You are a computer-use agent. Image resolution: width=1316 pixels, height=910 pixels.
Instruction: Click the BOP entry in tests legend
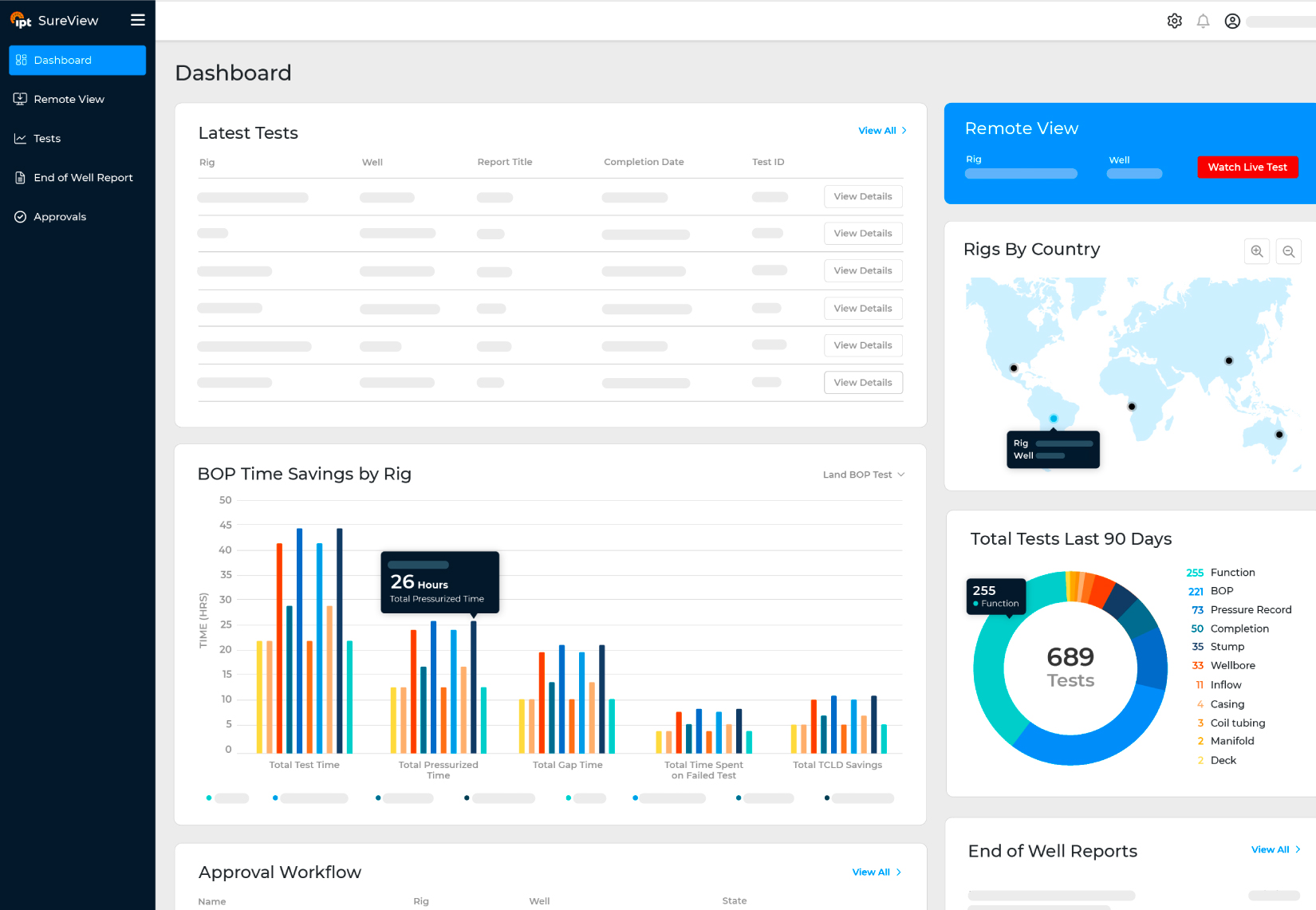point(1221,591)
